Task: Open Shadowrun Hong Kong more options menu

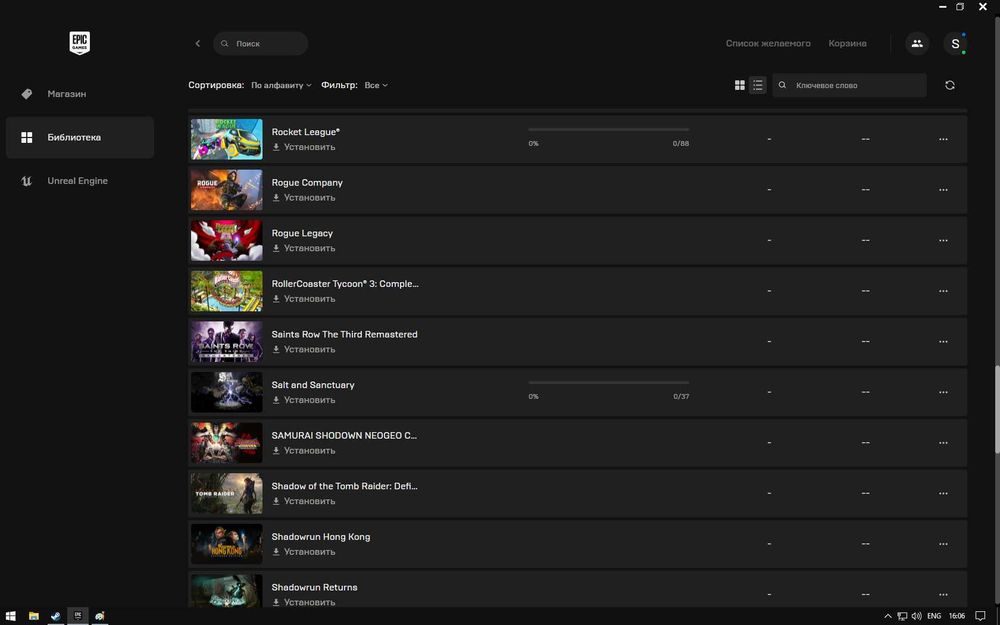Action: click(x=943, y=544)
